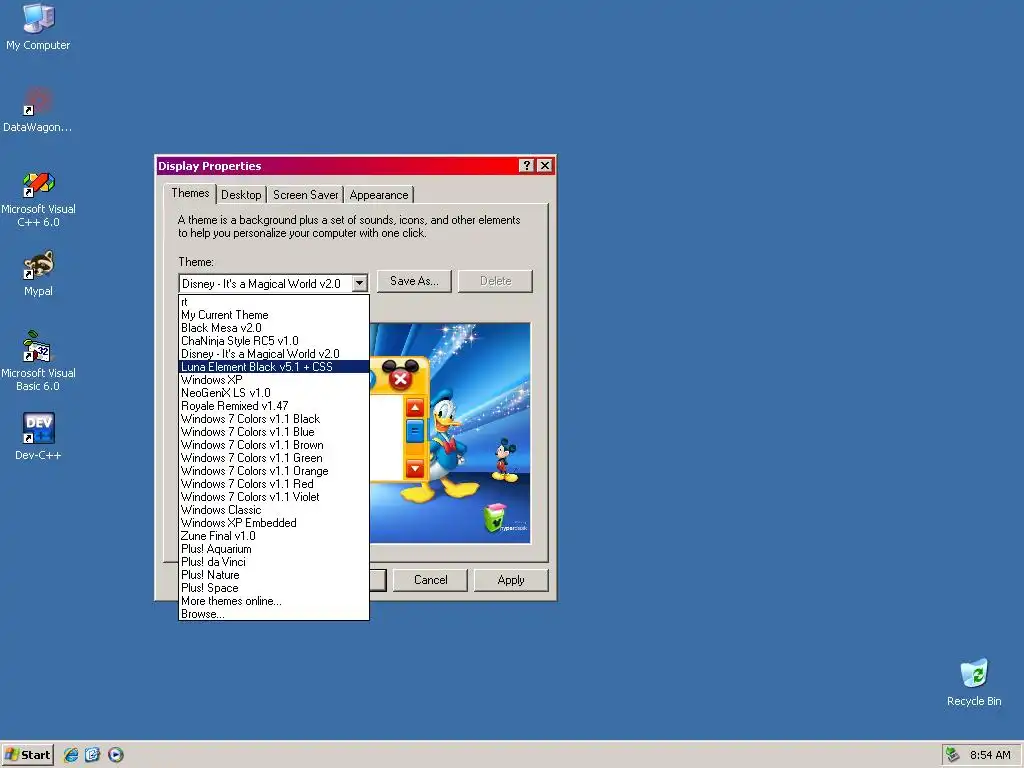Choose 'Plus! da Vinci' theme
The height and width of the screenshot is (768, 1024).
click(x=274, y=562)
